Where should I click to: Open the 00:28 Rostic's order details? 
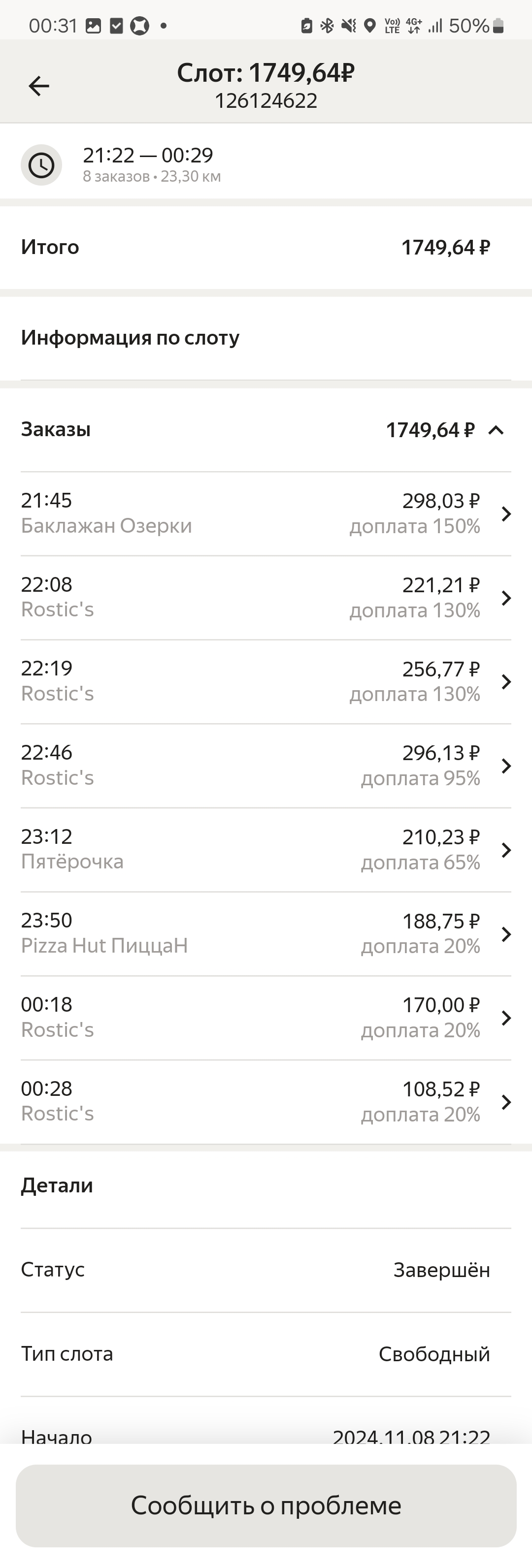point(266,1102)
